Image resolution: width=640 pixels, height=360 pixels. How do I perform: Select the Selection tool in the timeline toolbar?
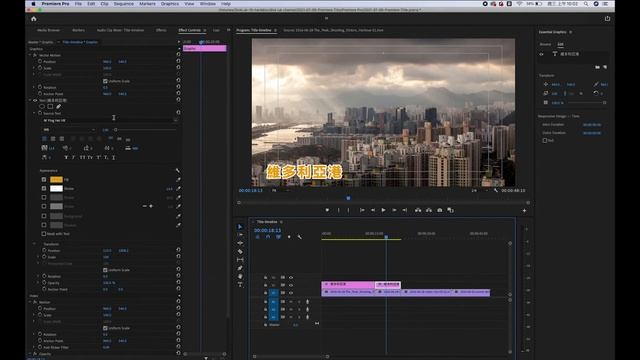[x=240, y=227]
